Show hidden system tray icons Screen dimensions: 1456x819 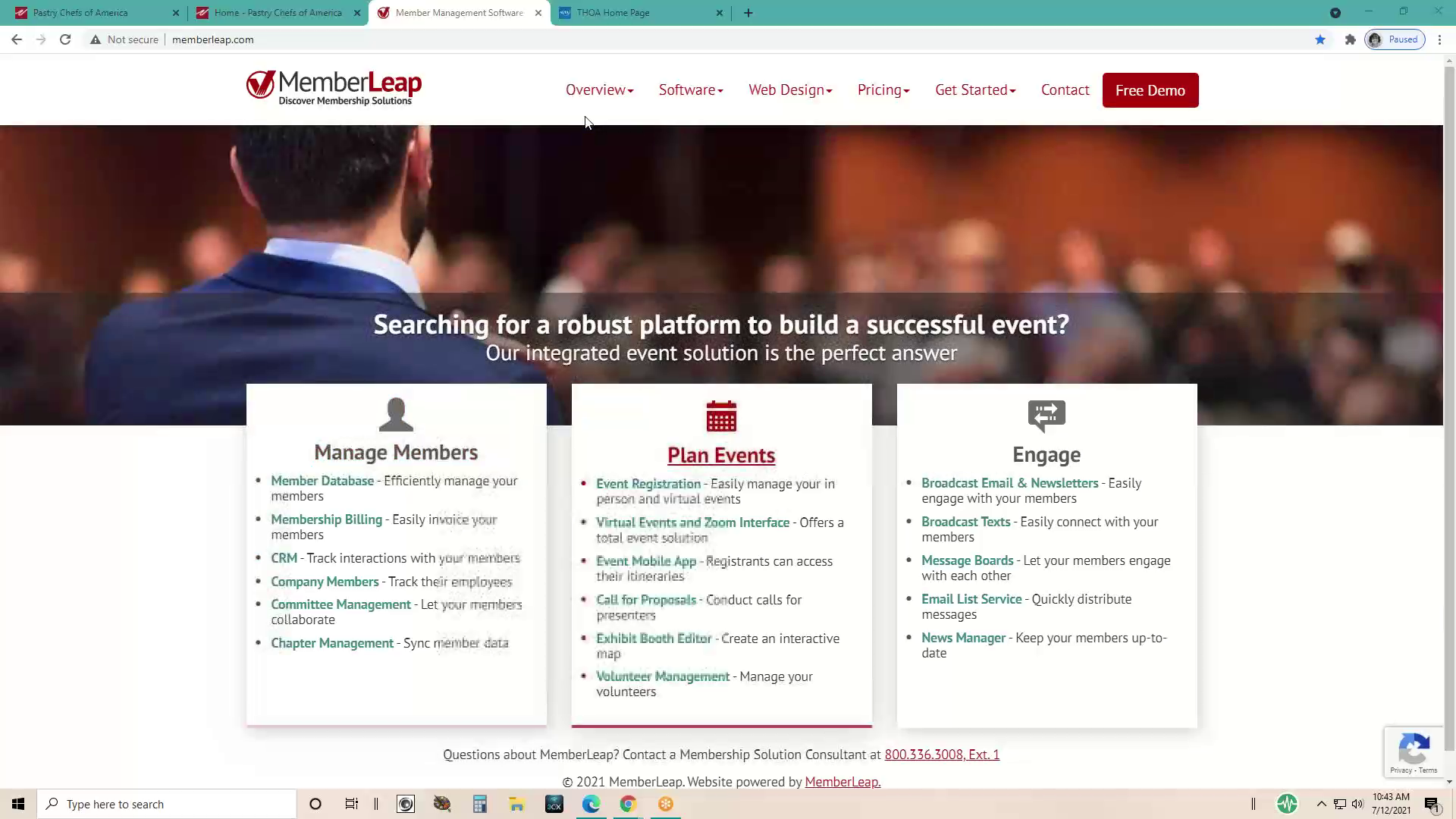point(1322,804)
